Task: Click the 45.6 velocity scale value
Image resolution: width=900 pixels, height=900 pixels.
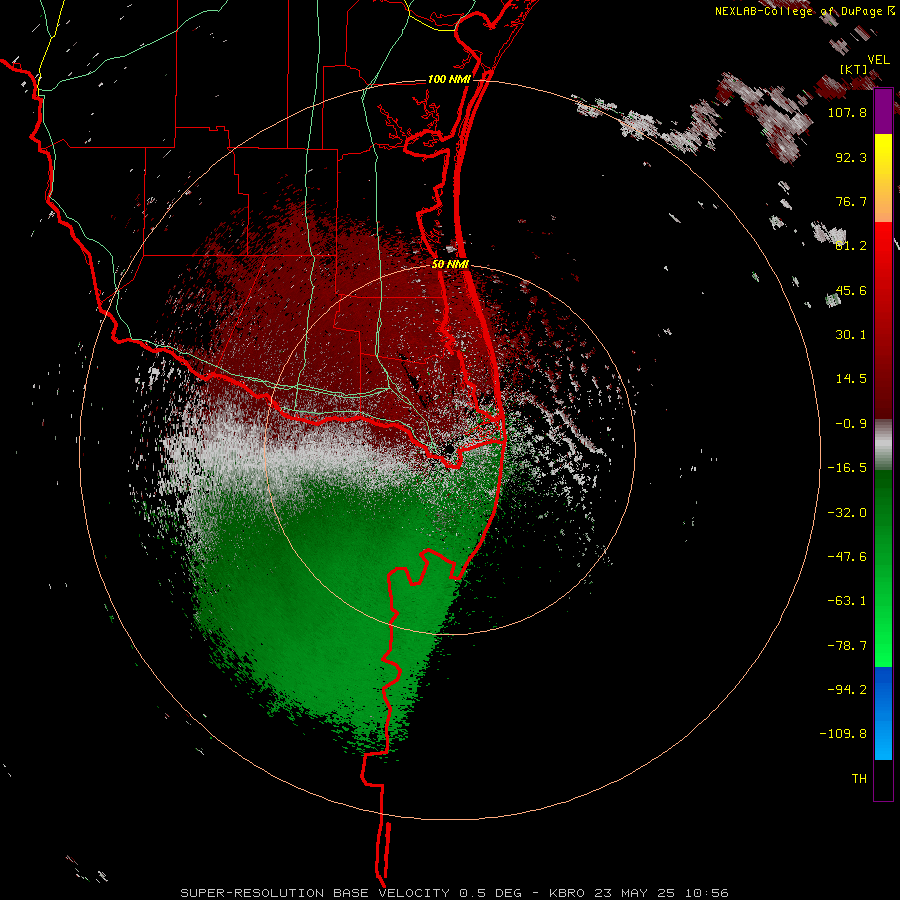Action: [851, 290]
